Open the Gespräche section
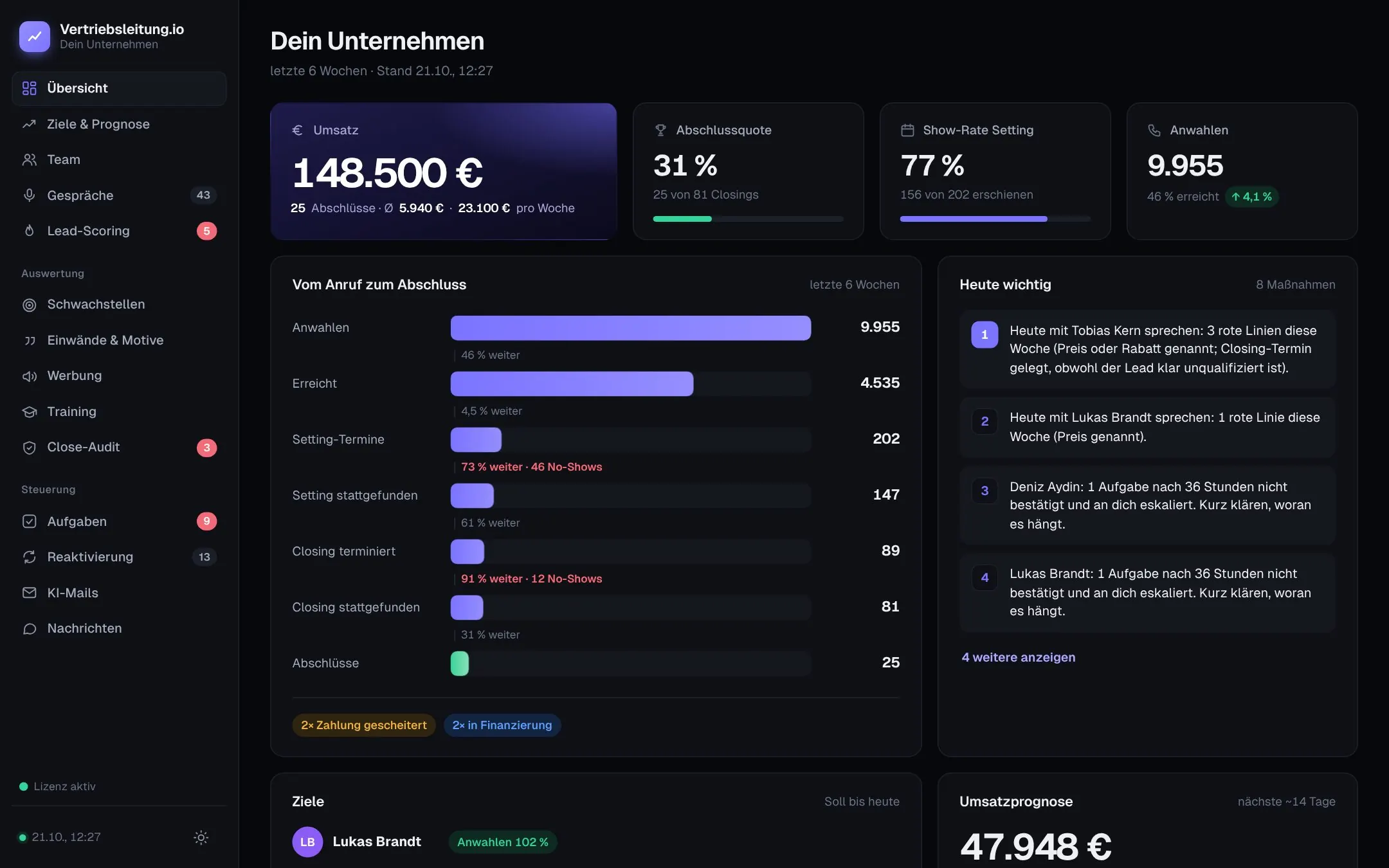Image resolution: width=1389 pixels, height=868 pixels. click(119, 195)
